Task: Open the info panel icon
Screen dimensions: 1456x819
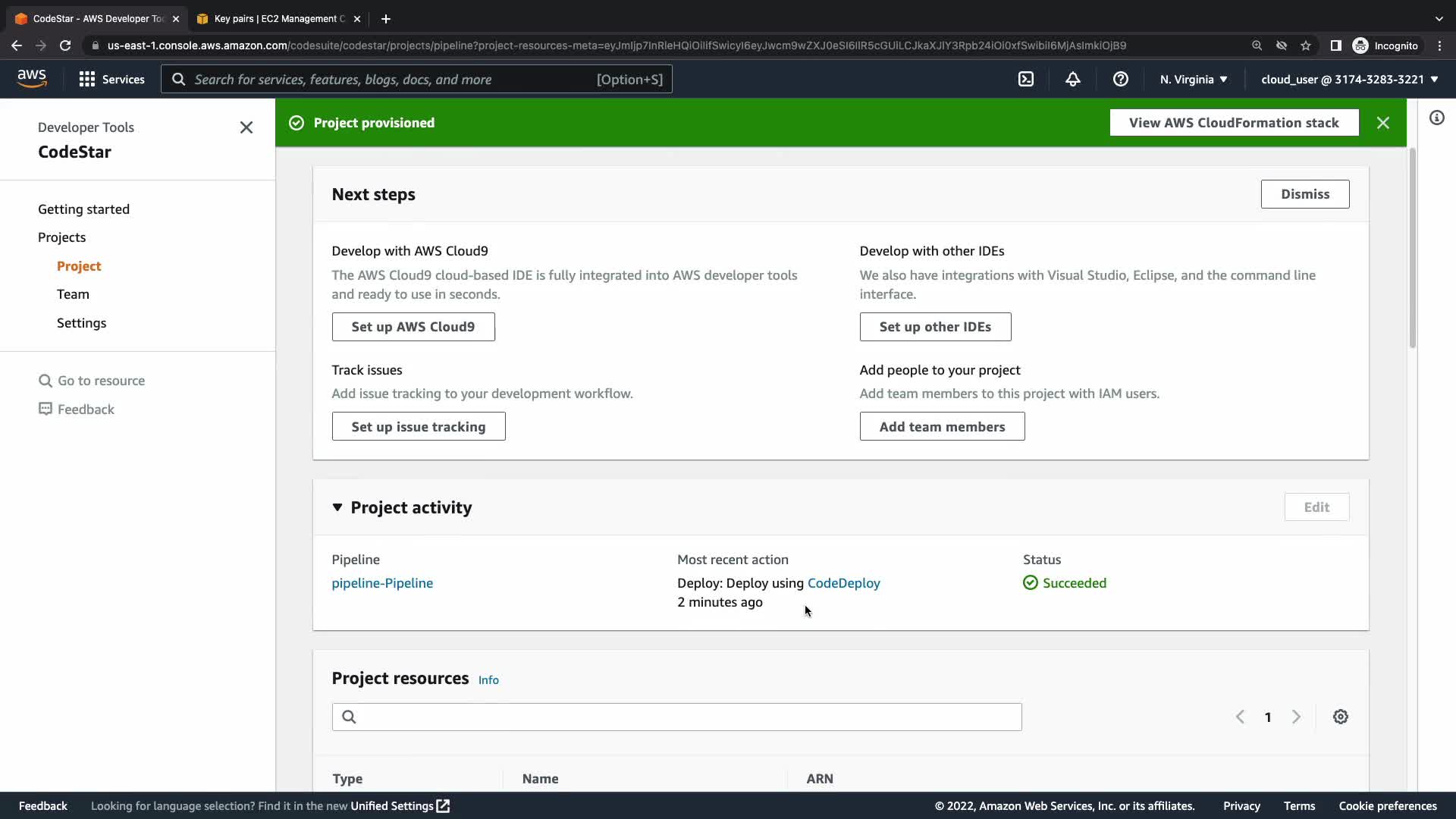Action: (1436, 118)
